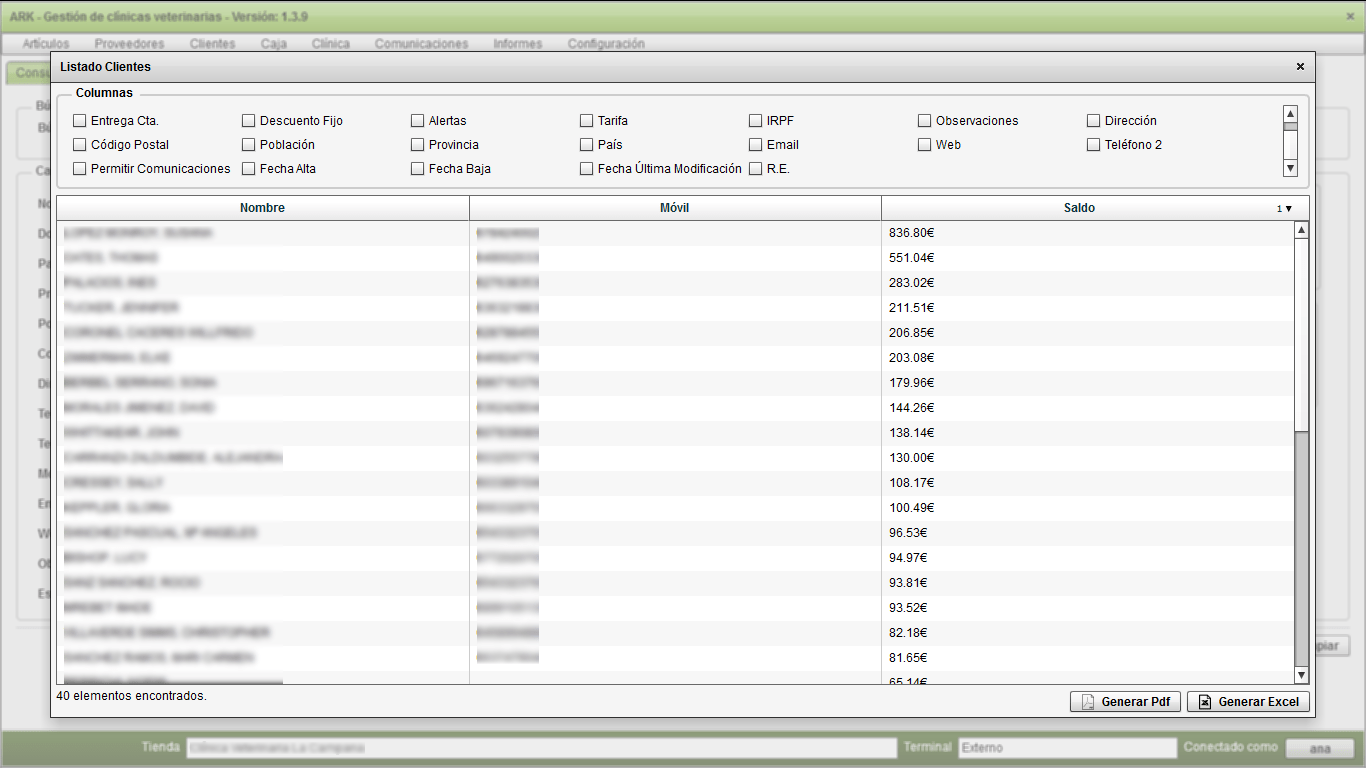Screen dimensions: 1366x768
Task: Sort by the Nombre column header
Action: tap(262, 208)
